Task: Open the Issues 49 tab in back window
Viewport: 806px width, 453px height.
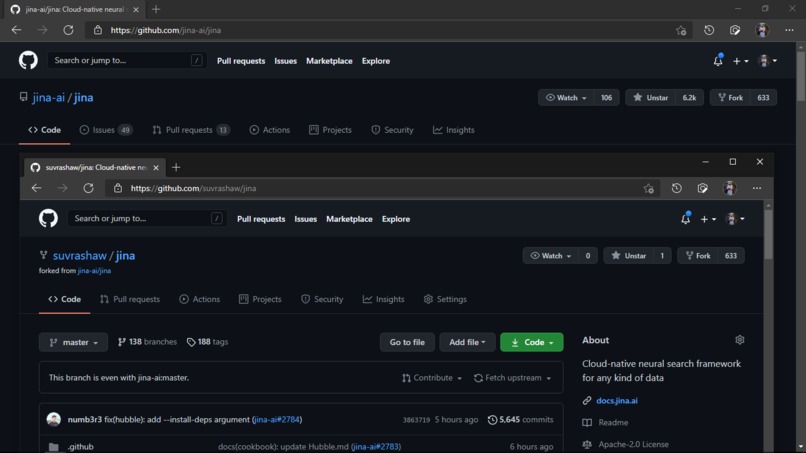Action: pos(106,130)
